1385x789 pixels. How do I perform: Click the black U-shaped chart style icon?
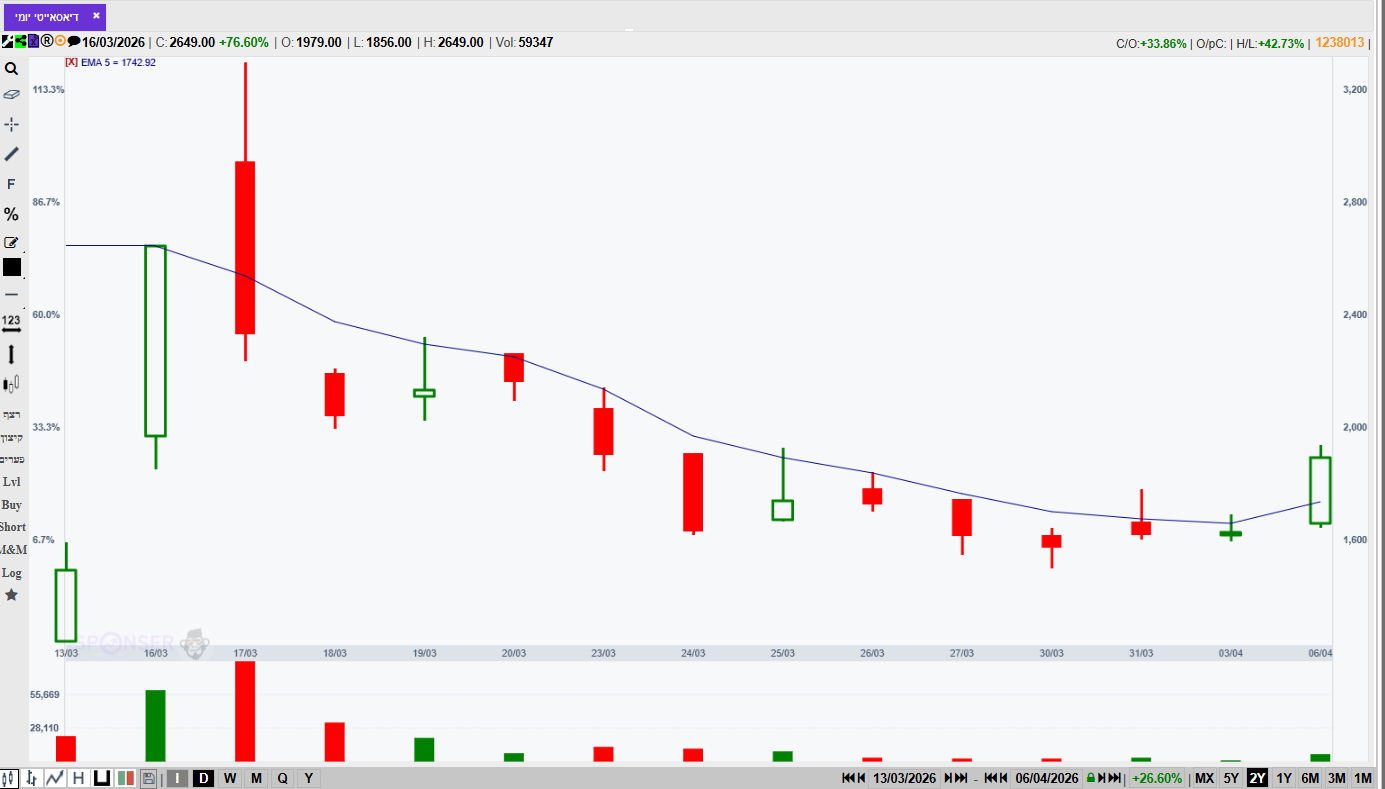click(x=101, y=778)
